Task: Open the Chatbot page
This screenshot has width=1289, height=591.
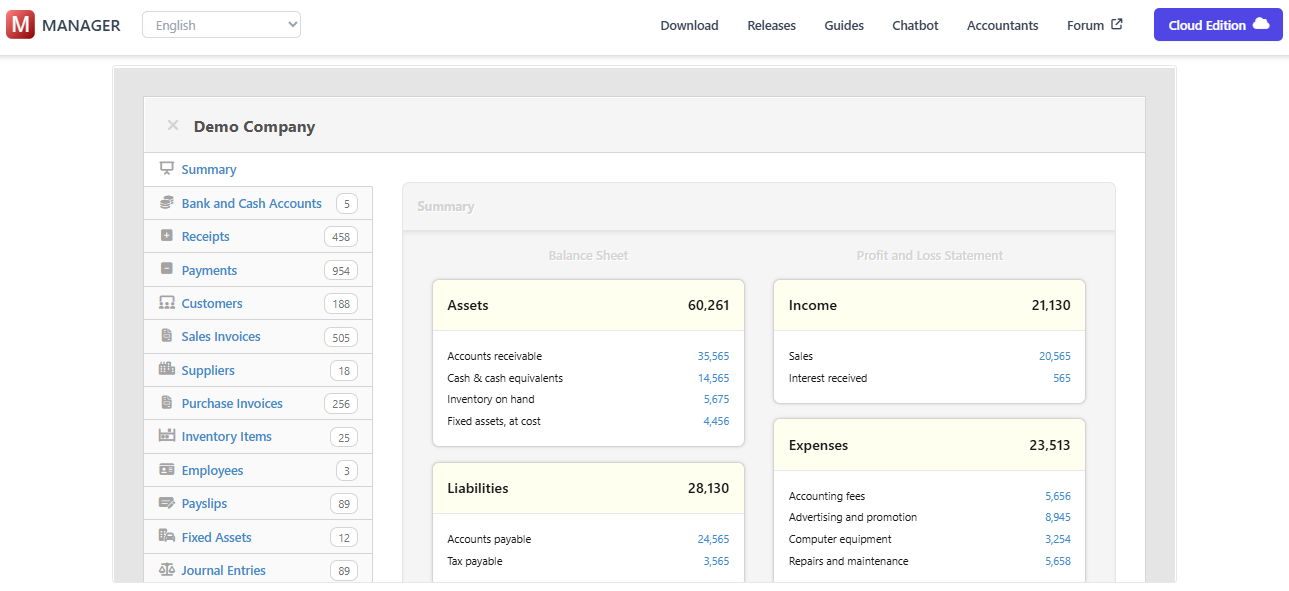Action: (914, 25)
